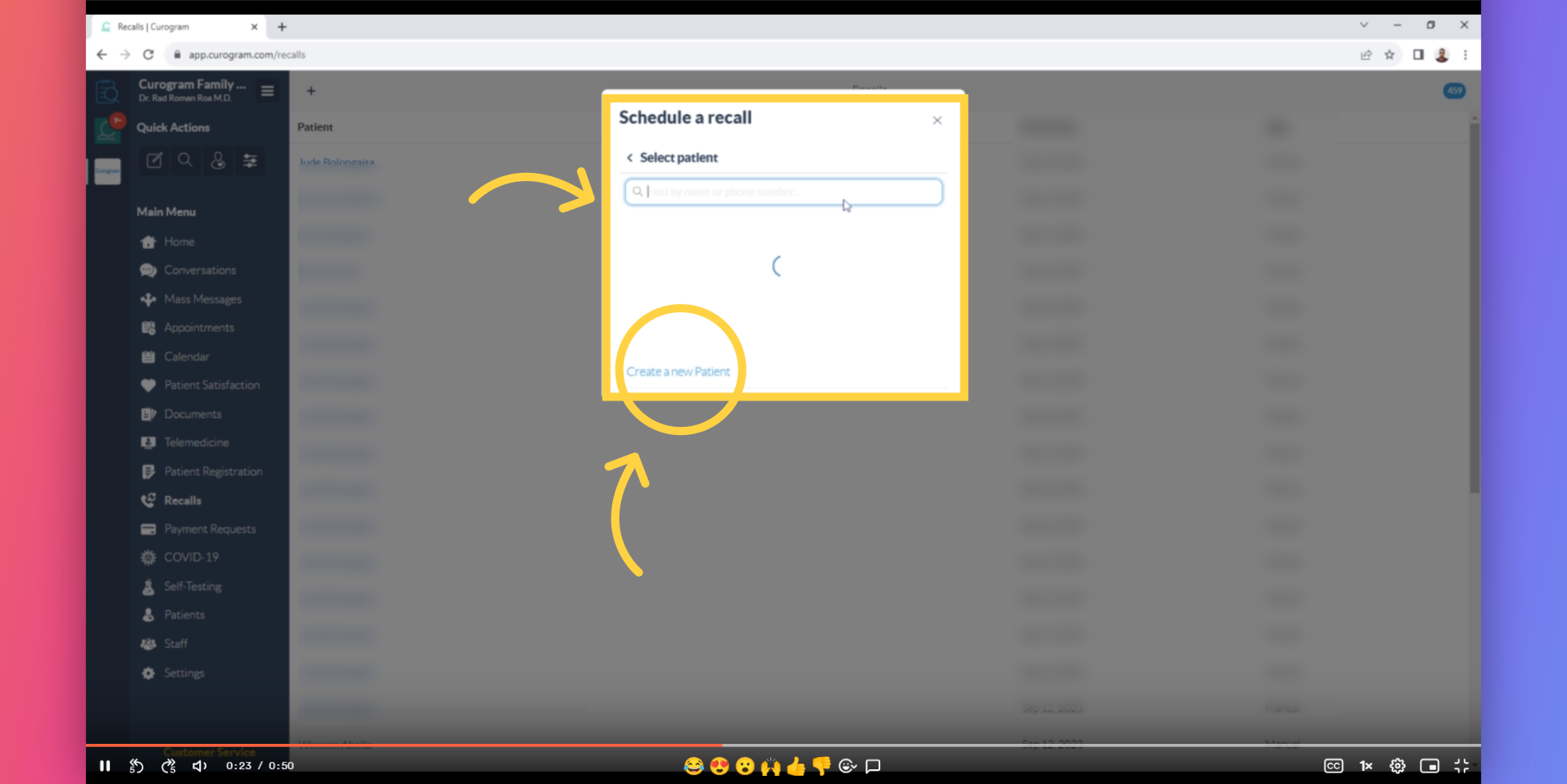Image resolution: width=1567 pixels, height=784 pixels.
Task: Toggle closed captions (CC)
Action: click(x=1333, y=766)
